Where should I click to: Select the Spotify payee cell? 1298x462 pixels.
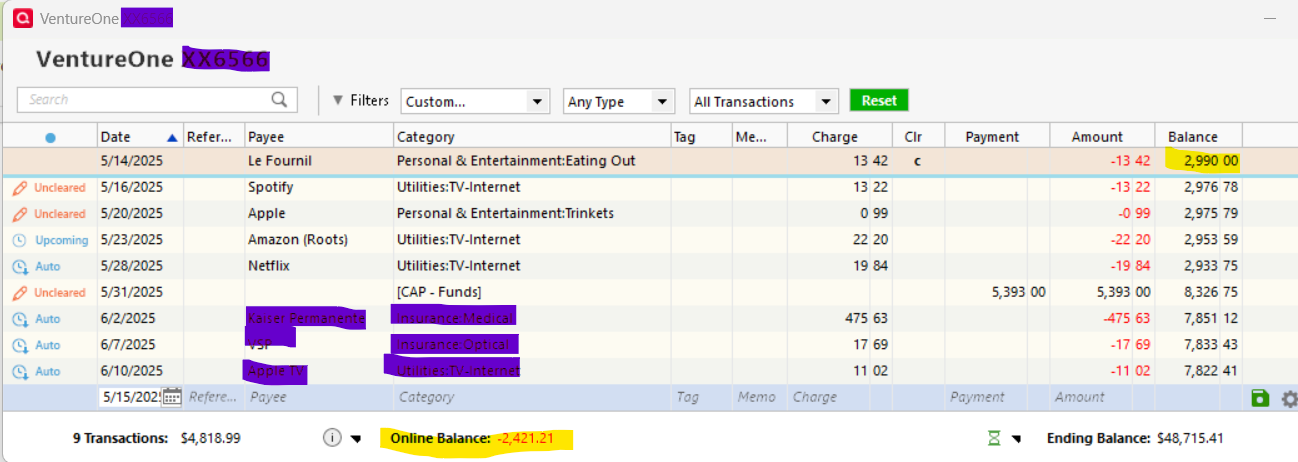click(318, 187)
